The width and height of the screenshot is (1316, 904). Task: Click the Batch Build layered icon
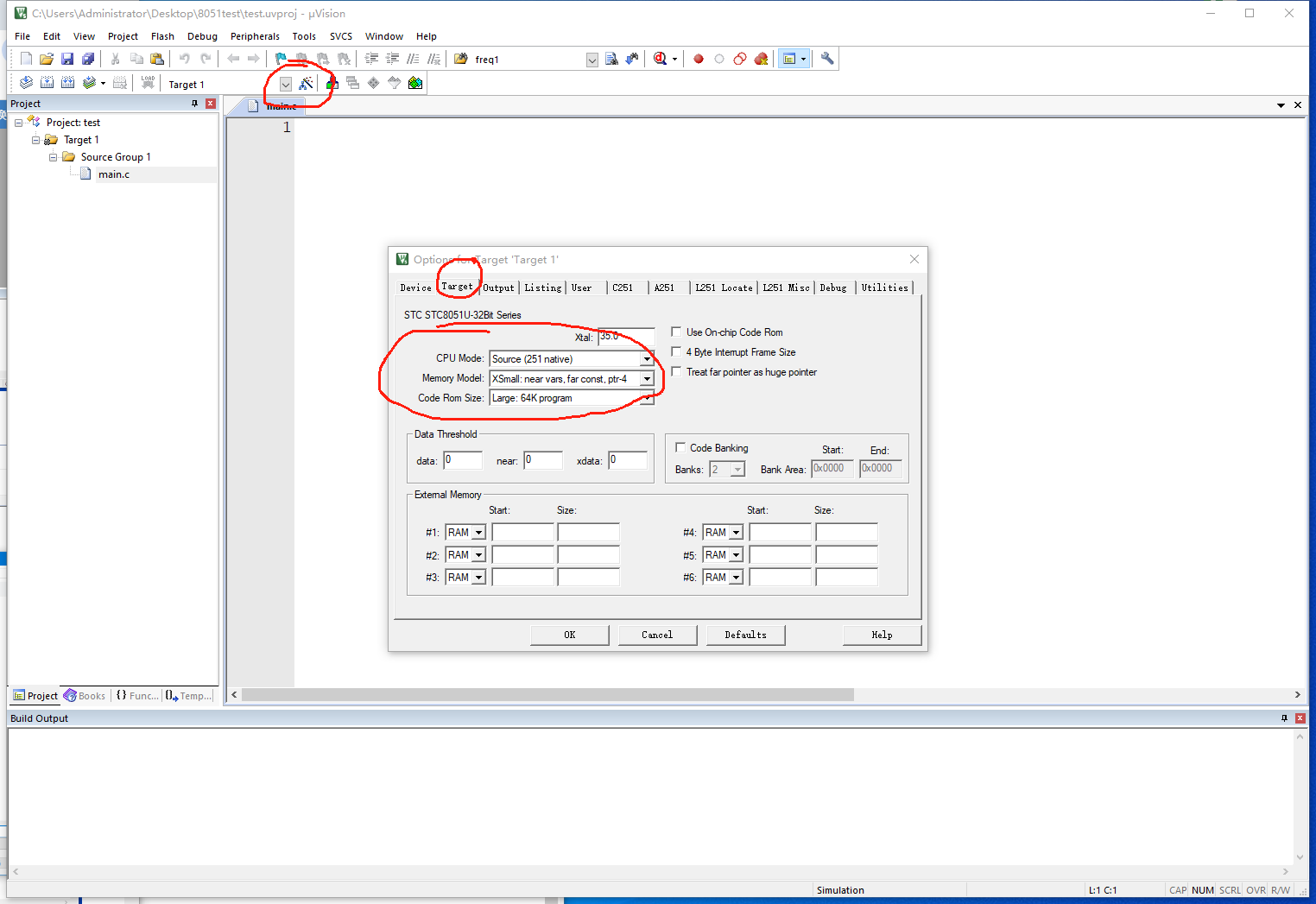pos(89,83)
